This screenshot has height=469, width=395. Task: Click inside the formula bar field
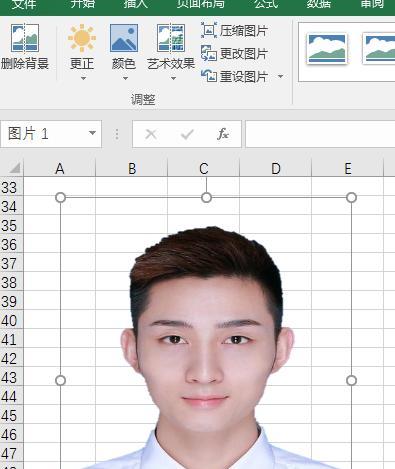[x=320, y=134]
